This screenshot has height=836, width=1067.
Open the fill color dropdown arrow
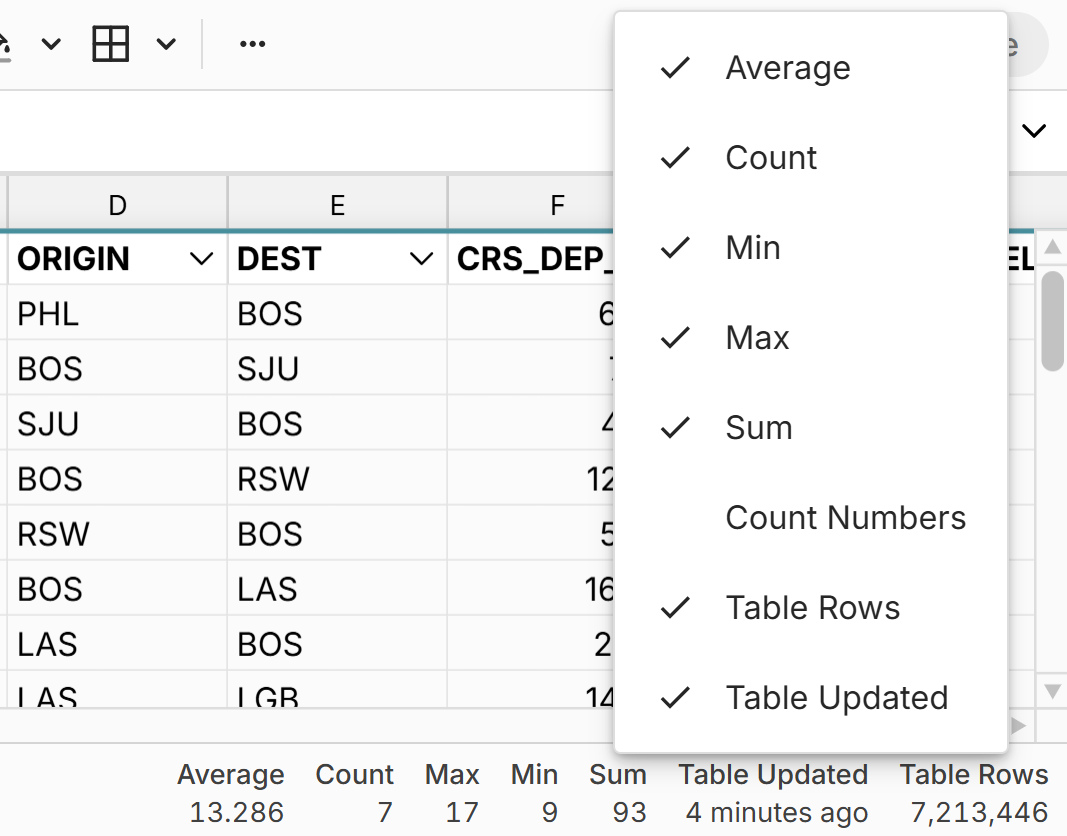(x=51, y=44)
